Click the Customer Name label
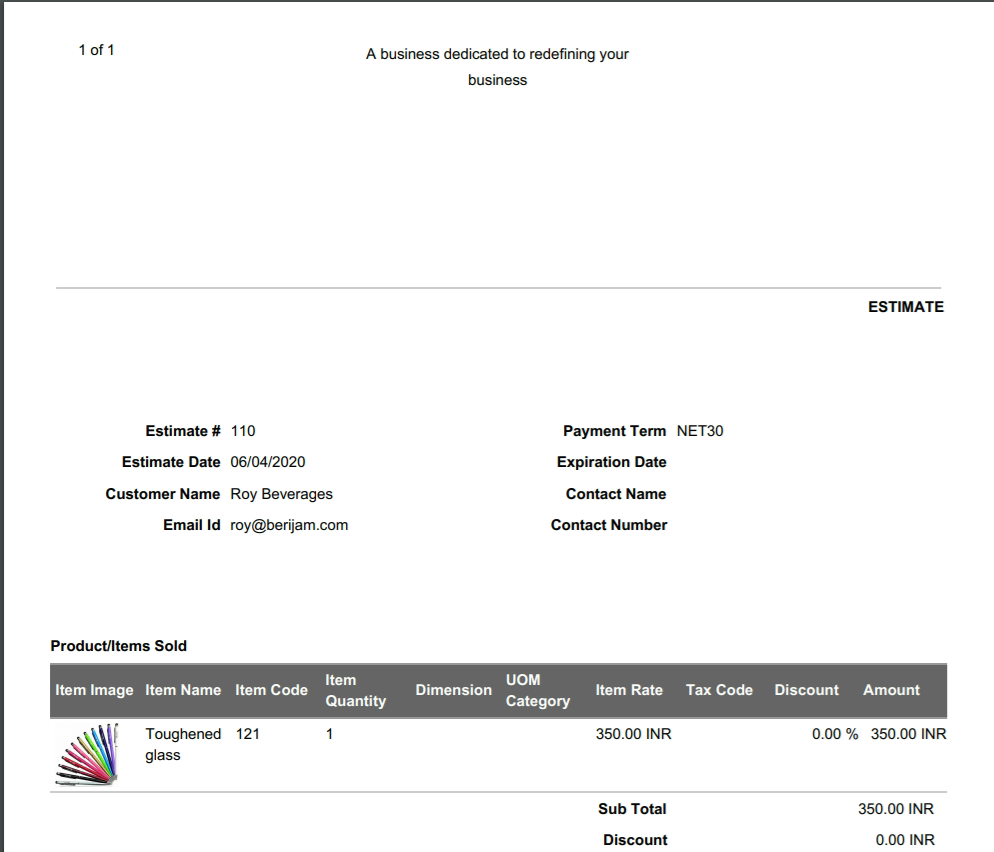This screenshot has width=994, height=852. click(163, 494)
